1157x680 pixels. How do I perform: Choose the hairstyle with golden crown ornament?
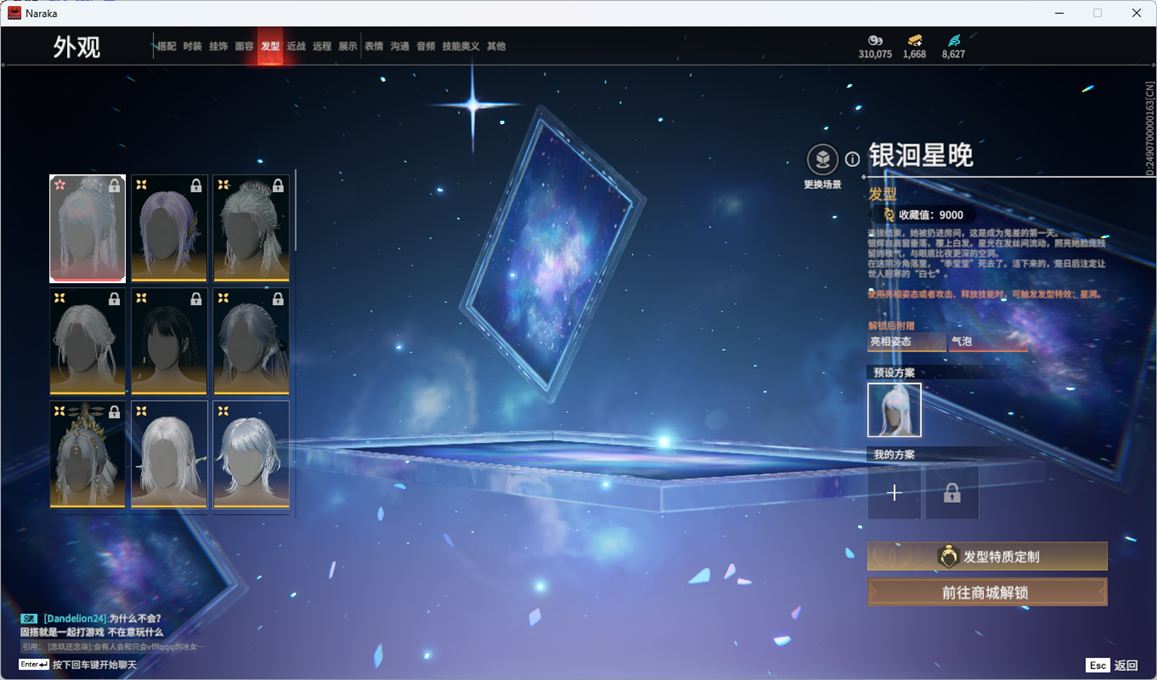pyautogui.click(x=87, y=454)
